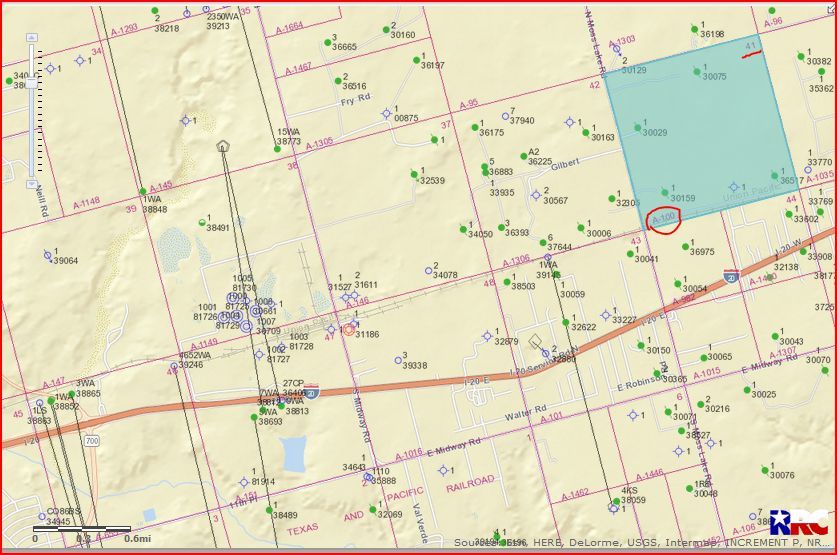
Task: Click the zoom slider track below the handle
Action: click(x=32, y=133)
